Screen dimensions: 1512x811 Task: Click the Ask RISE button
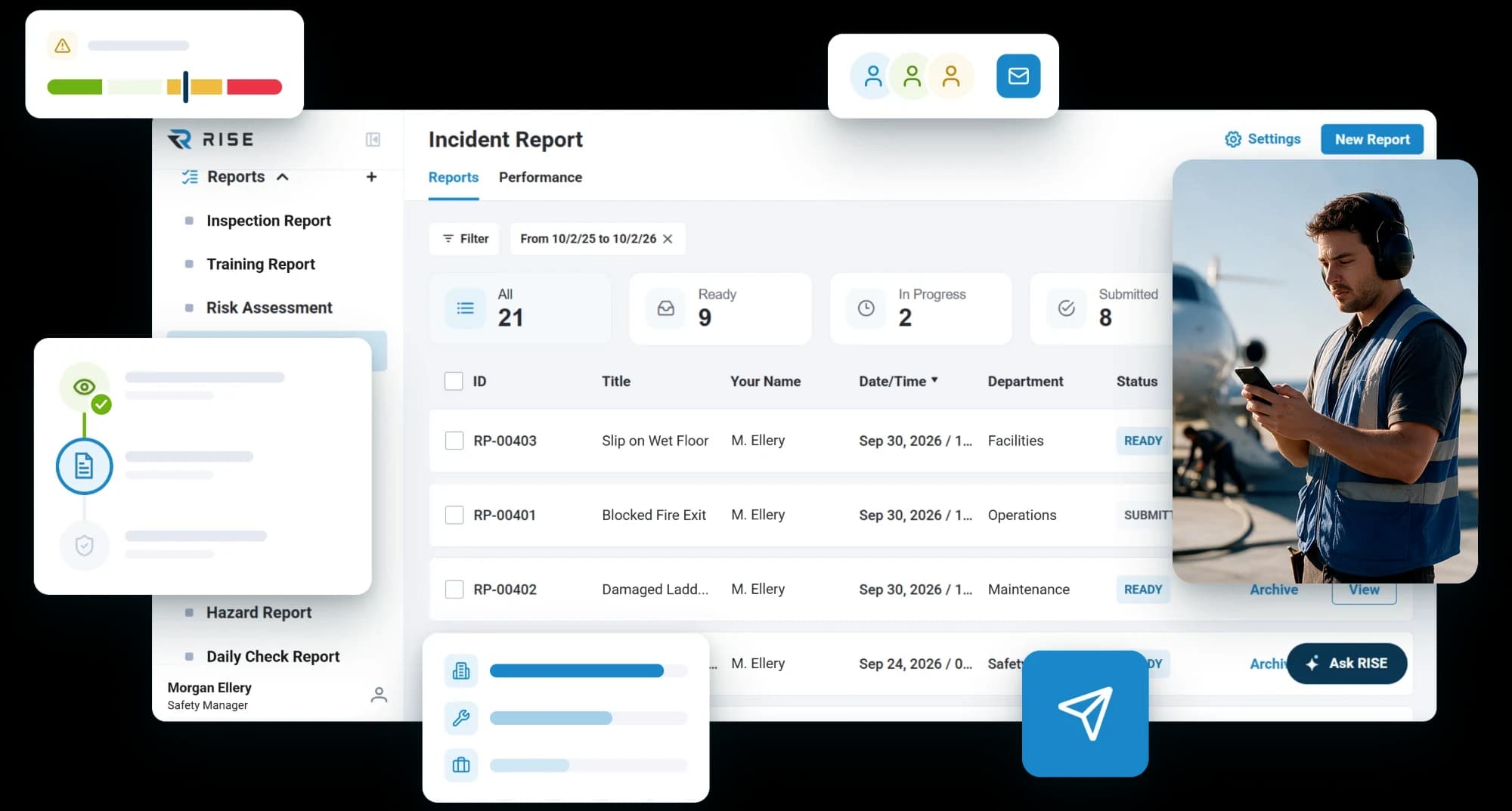(1347, 664)
